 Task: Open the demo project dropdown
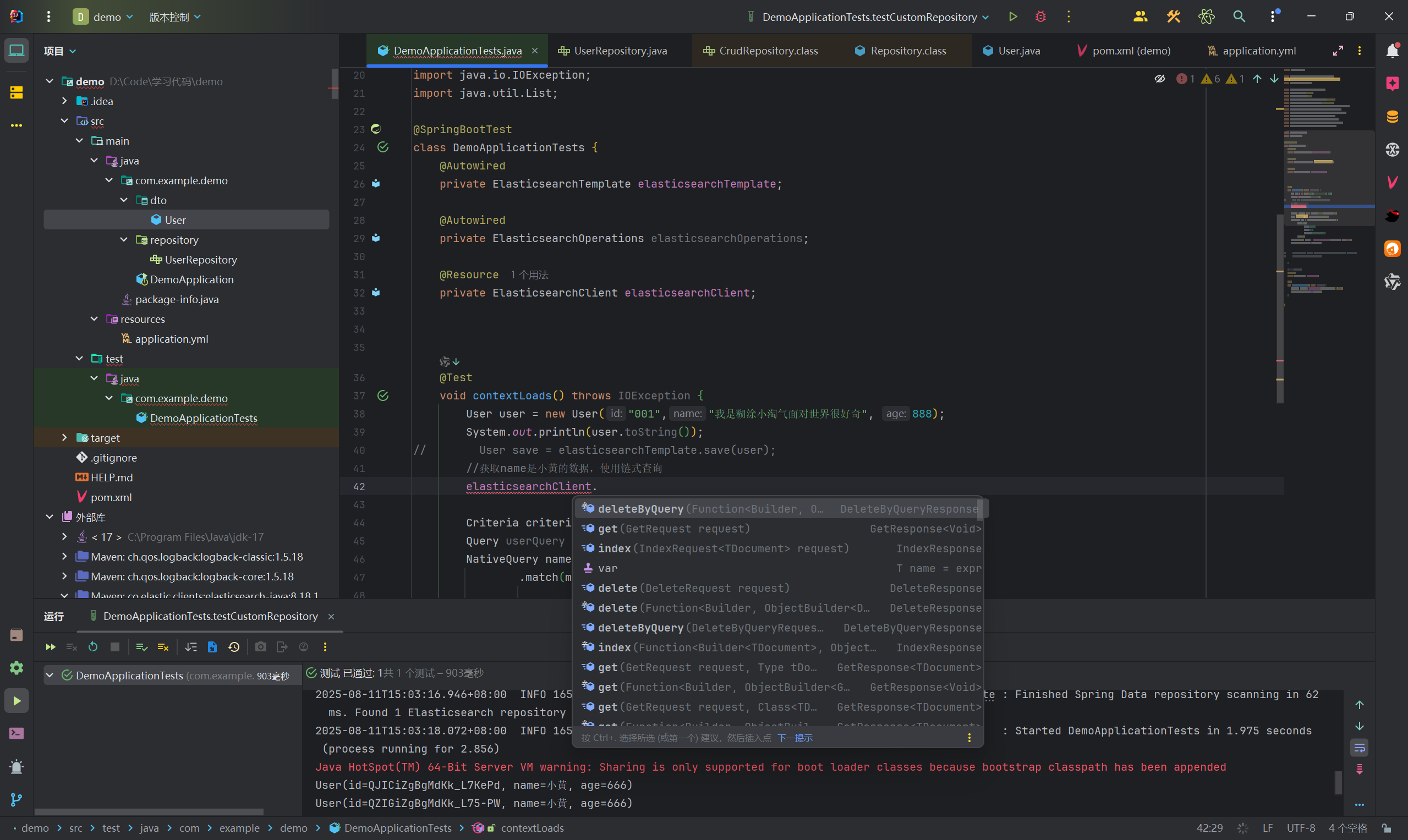coord(103,17)
